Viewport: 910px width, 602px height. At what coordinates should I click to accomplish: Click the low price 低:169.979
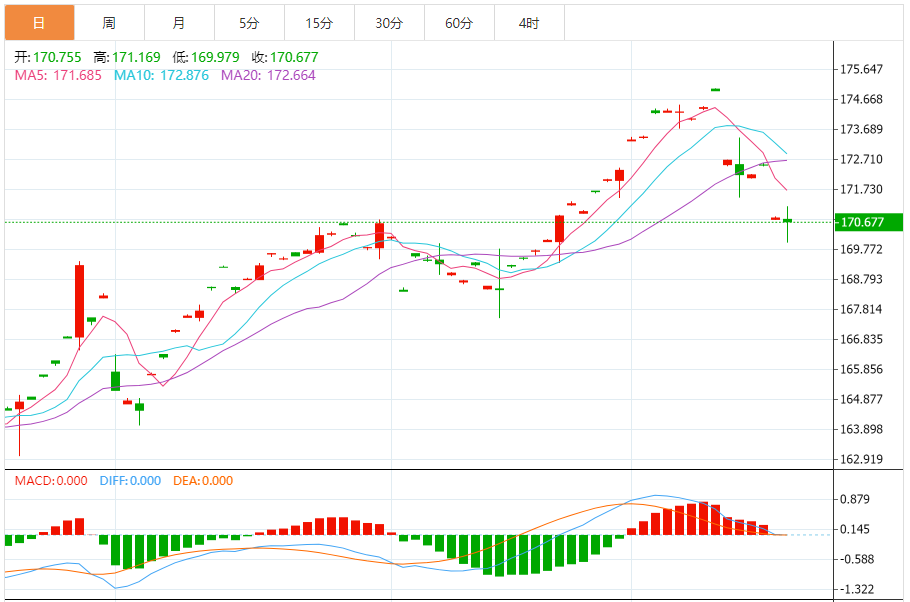point(206,57)
